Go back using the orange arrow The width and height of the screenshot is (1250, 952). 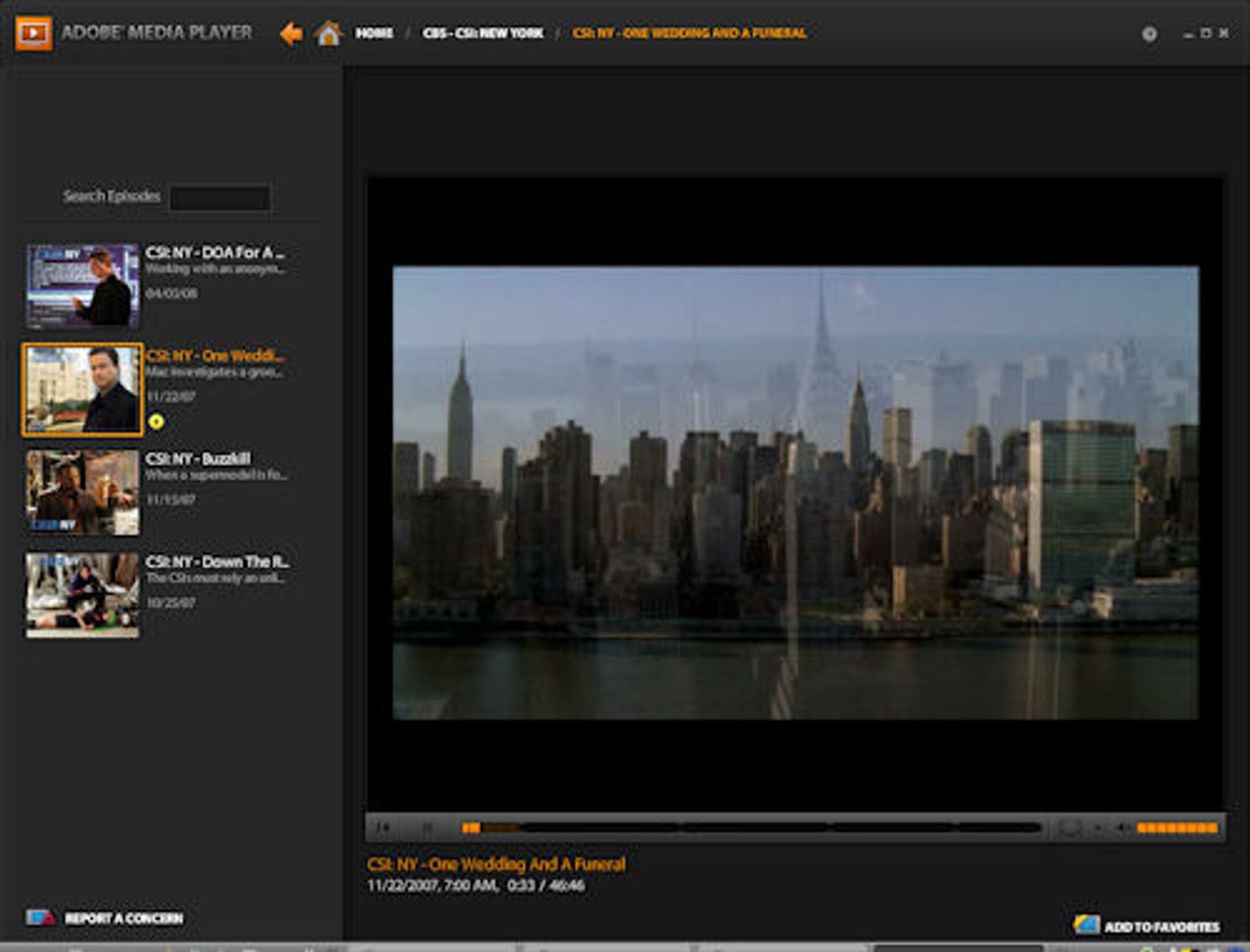coord(291,33)
